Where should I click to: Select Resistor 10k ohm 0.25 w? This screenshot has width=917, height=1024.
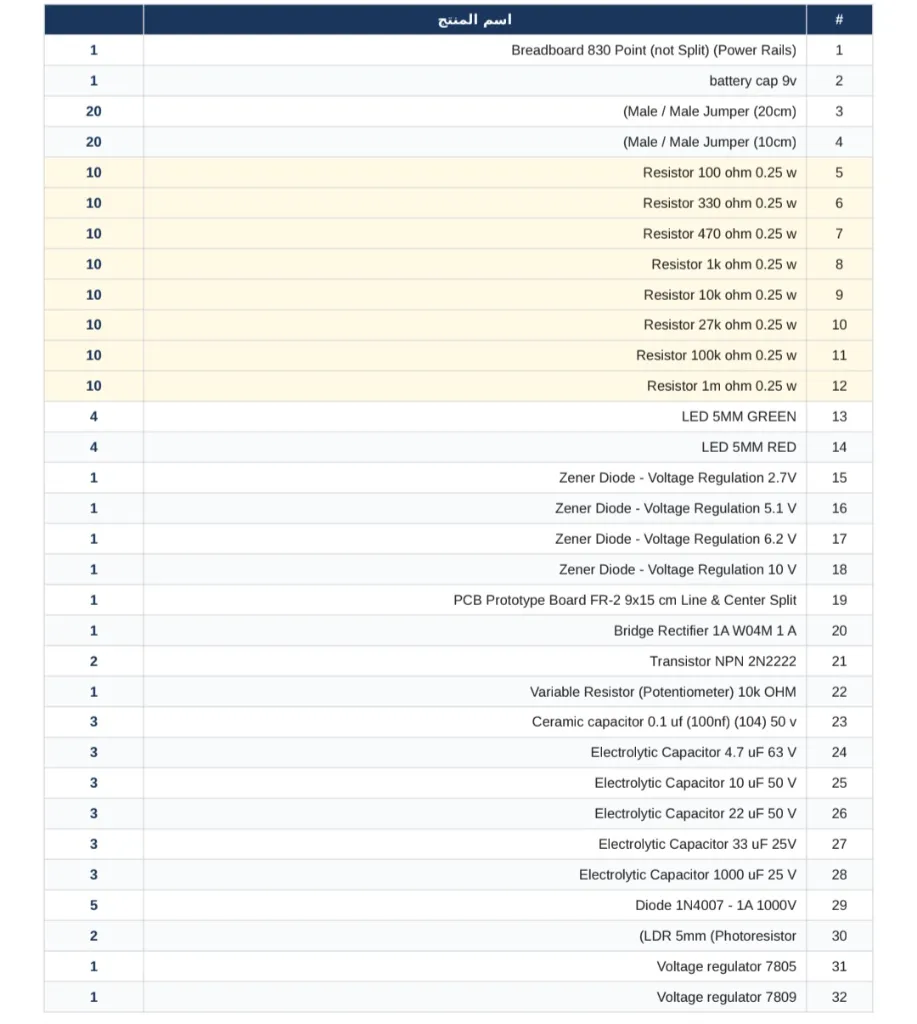coord(720,295)
